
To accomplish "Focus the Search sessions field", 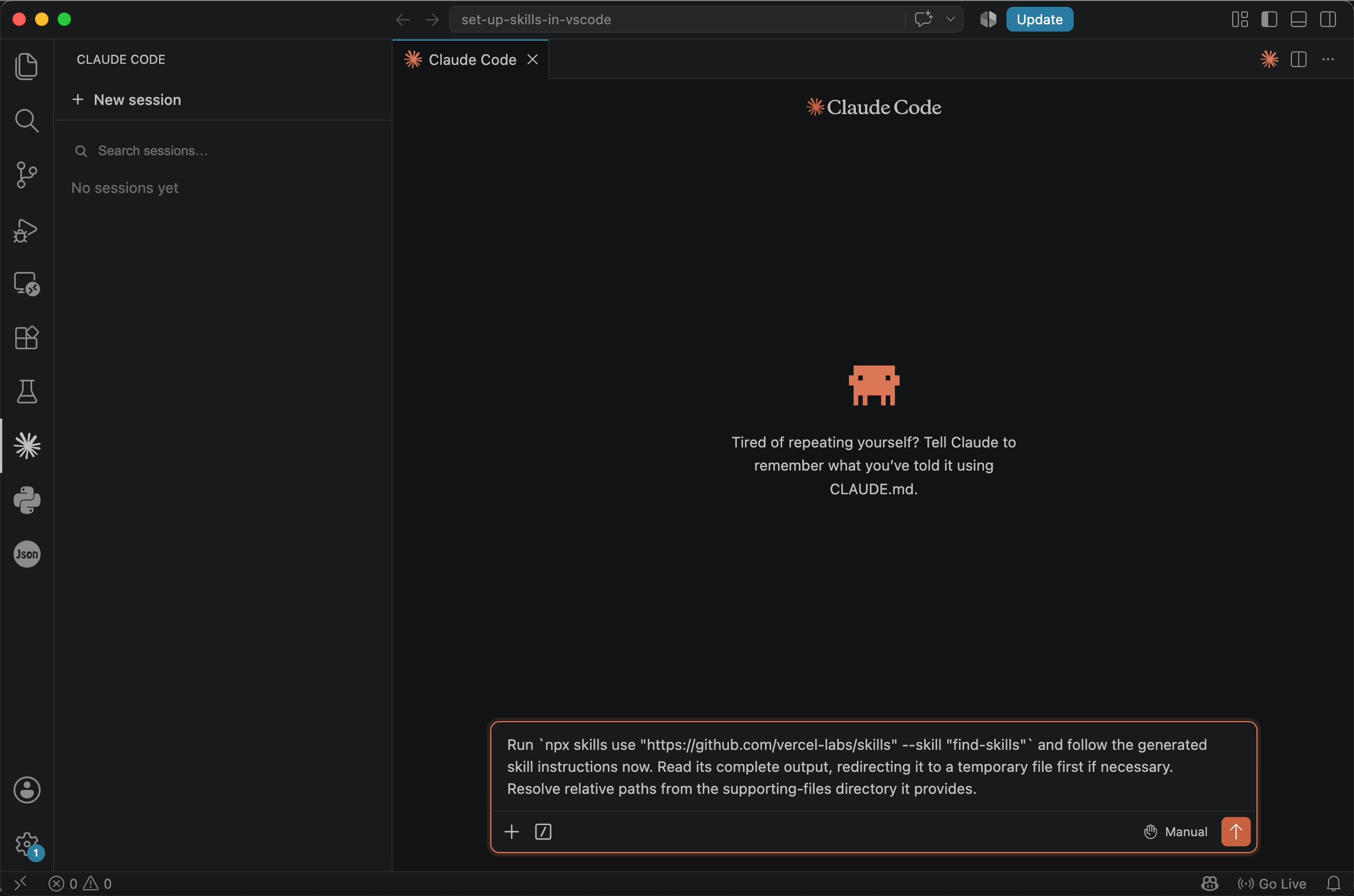I will [x=223, y=151].
